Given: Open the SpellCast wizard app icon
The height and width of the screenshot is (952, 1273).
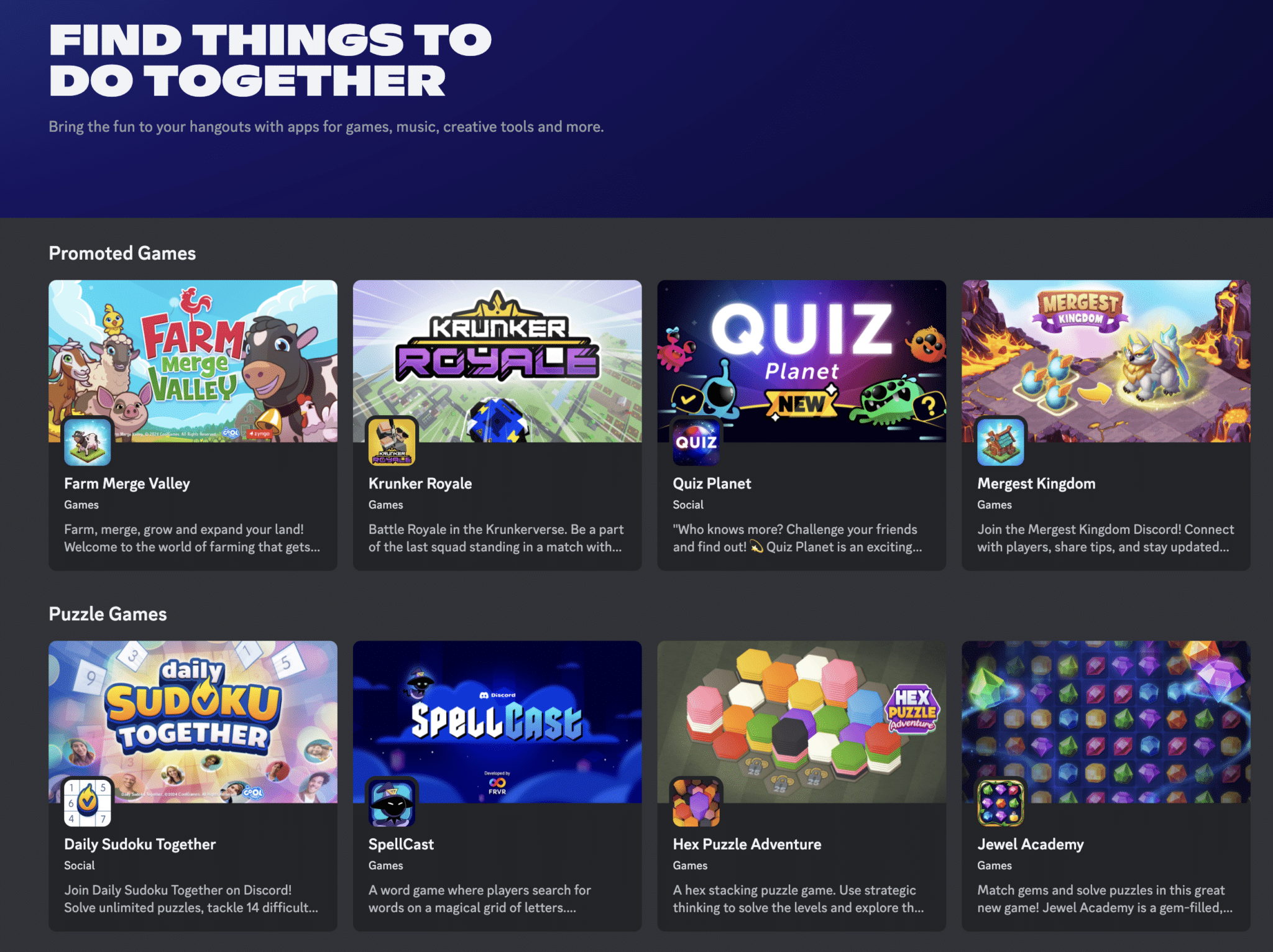Looking at the screenshot, I should tap(392, 803).
